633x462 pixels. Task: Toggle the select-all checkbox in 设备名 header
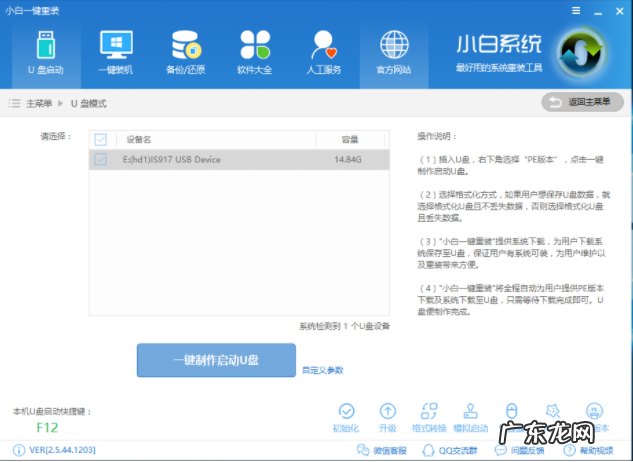point(101,140)
